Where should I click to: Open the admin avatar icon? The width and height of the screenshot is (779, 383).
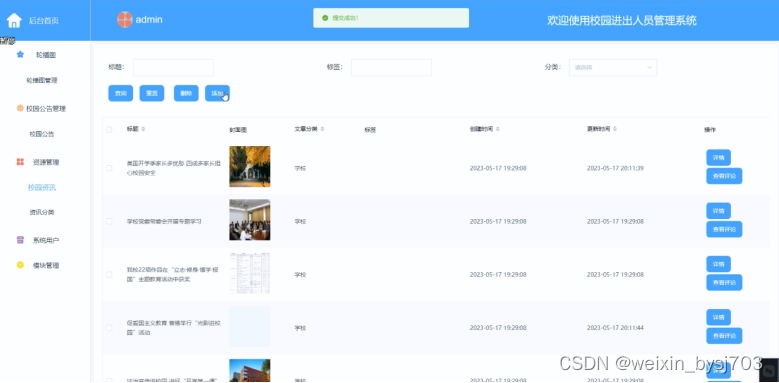125,20
